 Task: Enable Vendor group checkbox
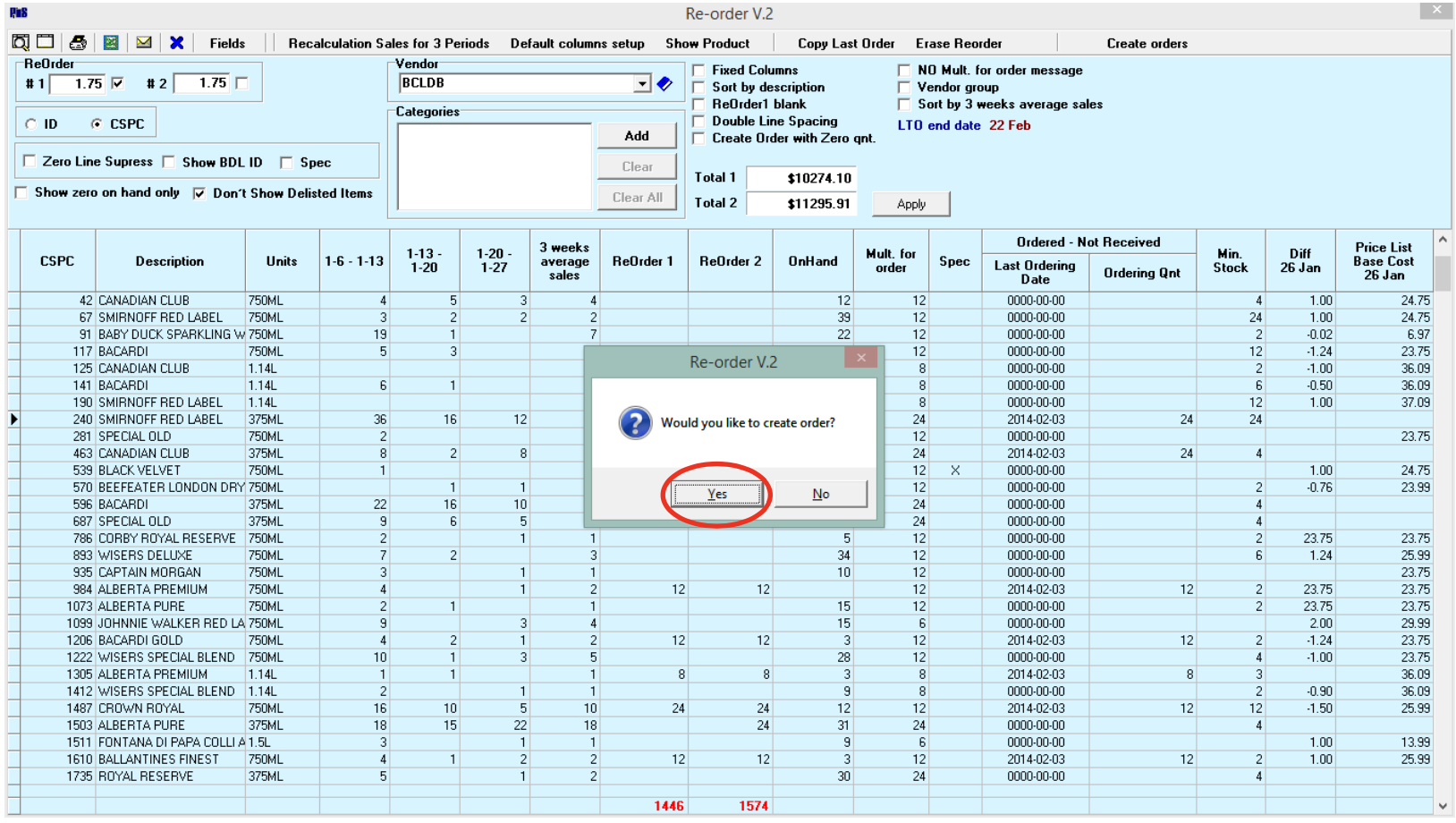click(904, 87)
